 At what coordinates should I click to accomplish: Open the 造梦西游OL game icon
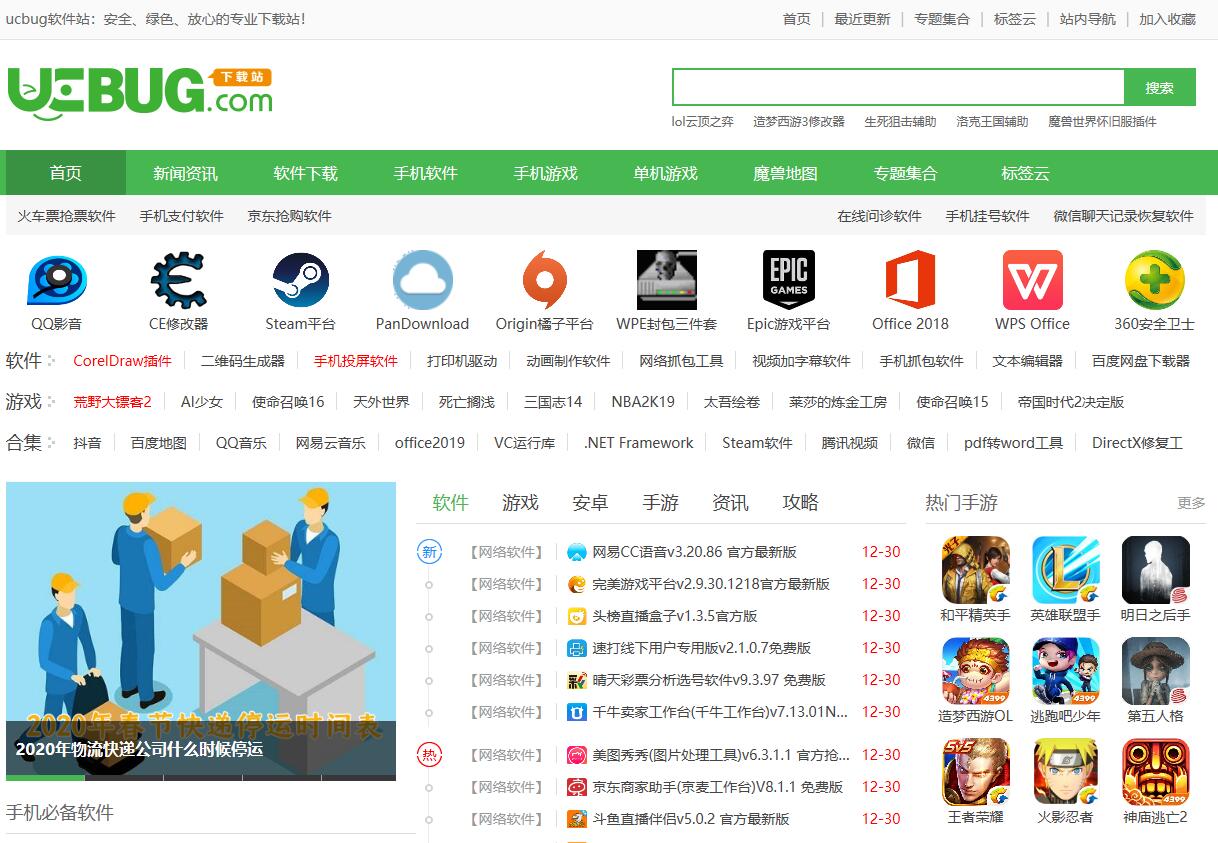976,671
